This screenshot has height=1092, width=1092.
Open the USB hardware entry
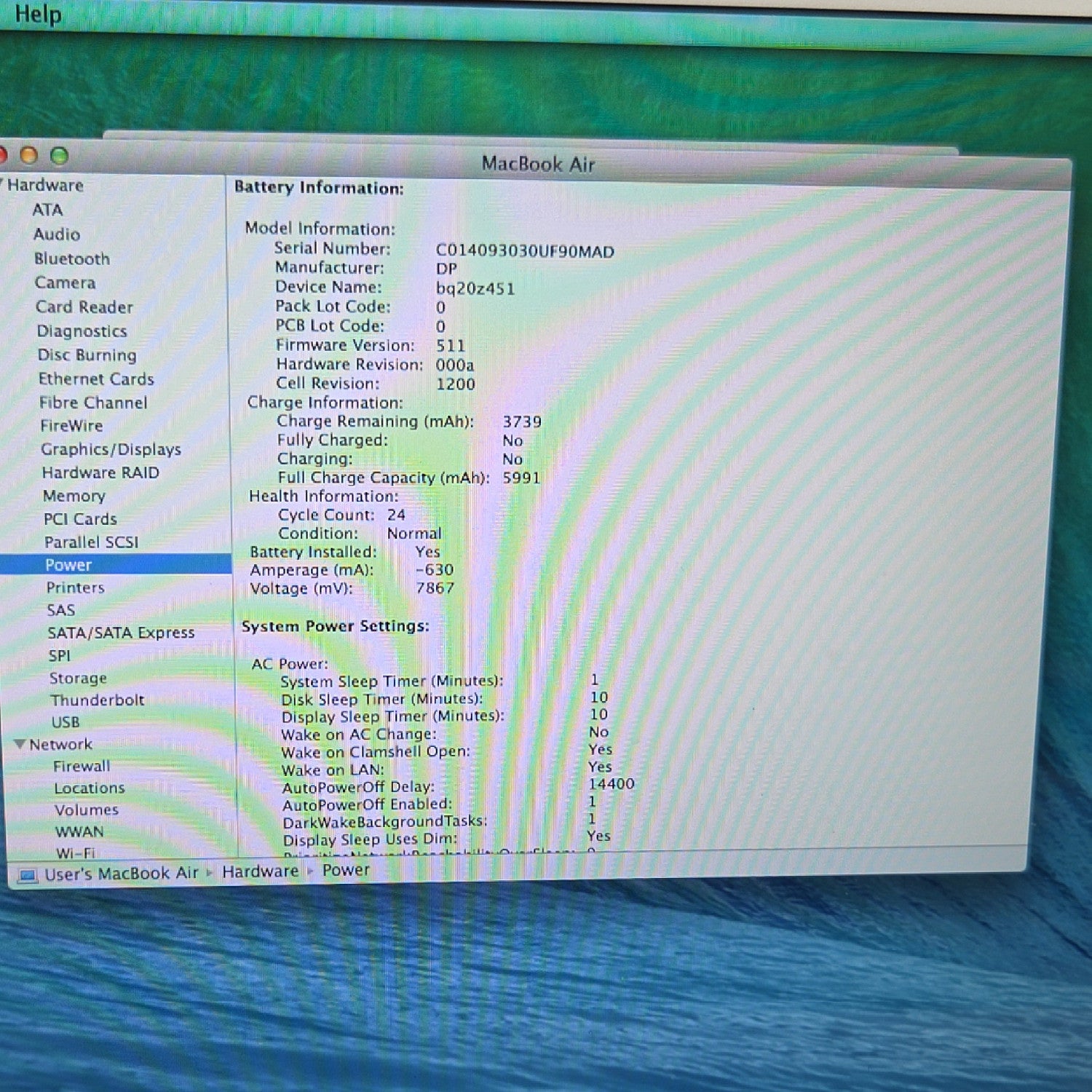66,722
